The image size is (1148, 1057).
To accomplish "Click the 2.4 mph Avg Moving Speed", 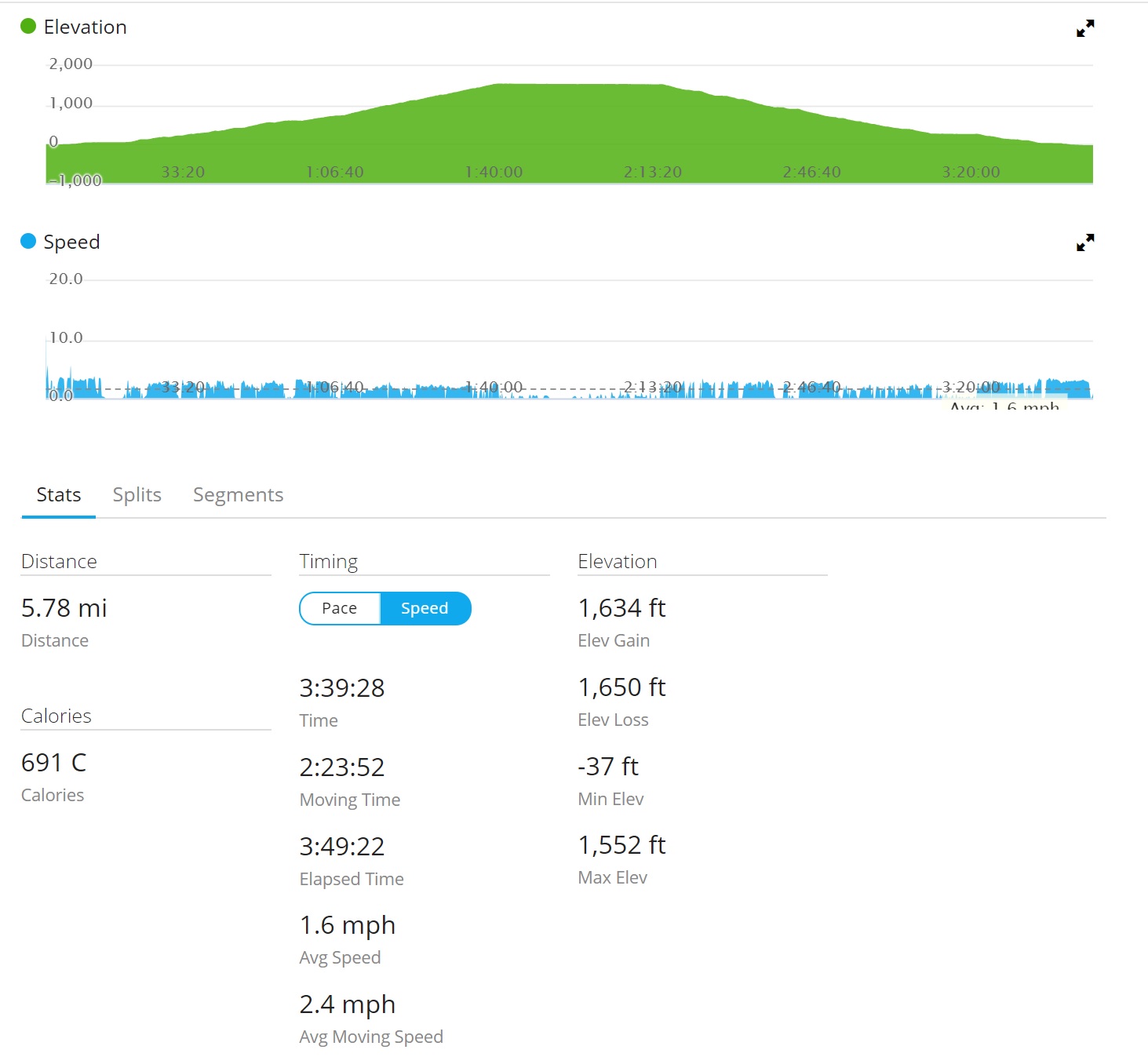I will click(348, 1004).
